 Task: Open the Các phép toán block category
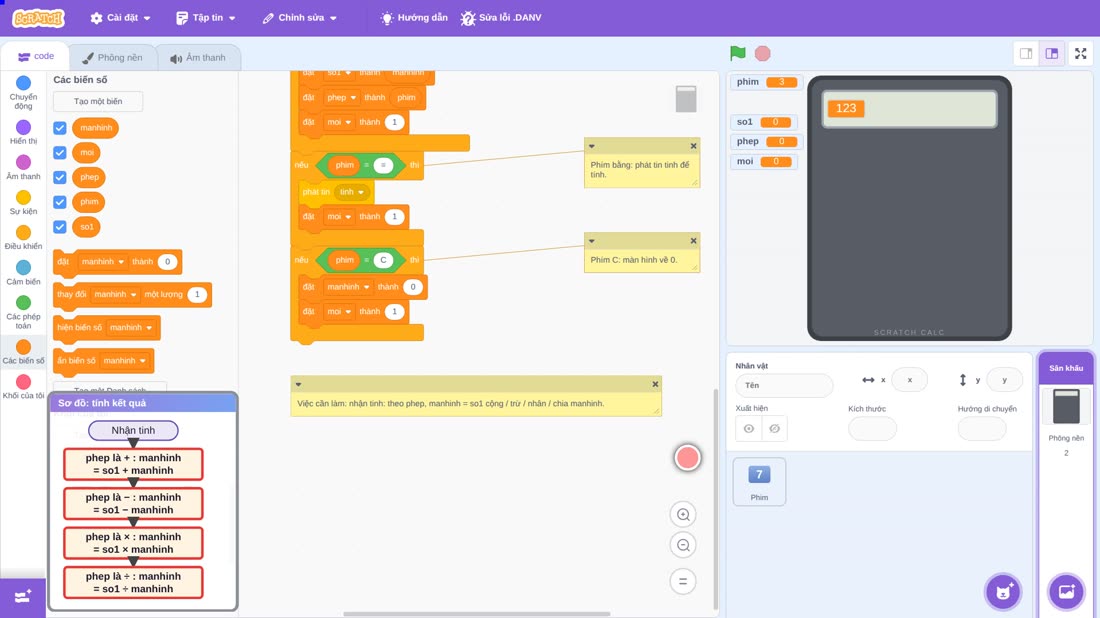click(23, 311)
